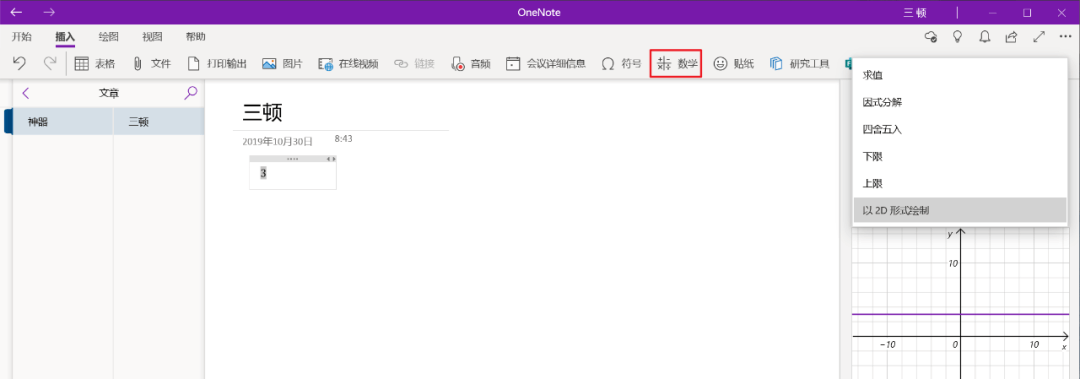The width and height of the screenshot is (1080, 379).
Task: Choose 四舍五入 from the dropdown
Action: (960, 129)
